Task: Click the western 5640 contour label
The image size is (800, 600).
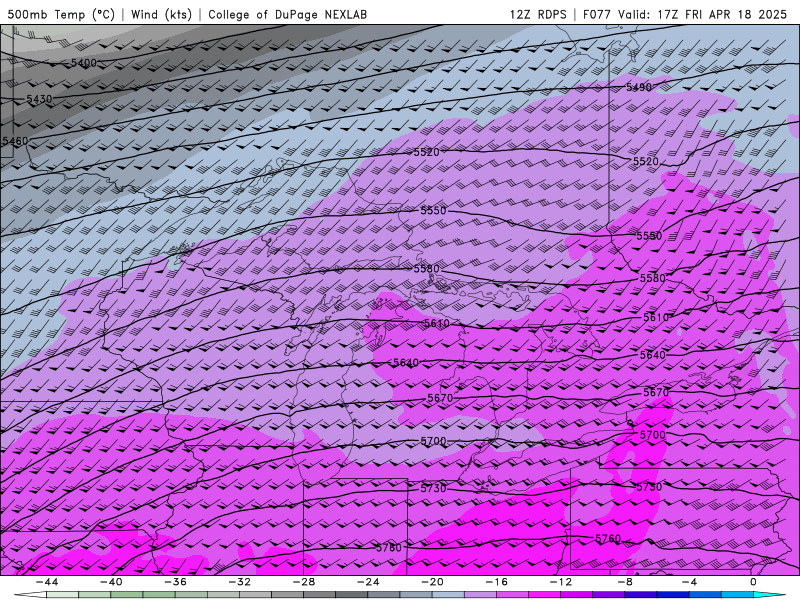Action: 406,362
